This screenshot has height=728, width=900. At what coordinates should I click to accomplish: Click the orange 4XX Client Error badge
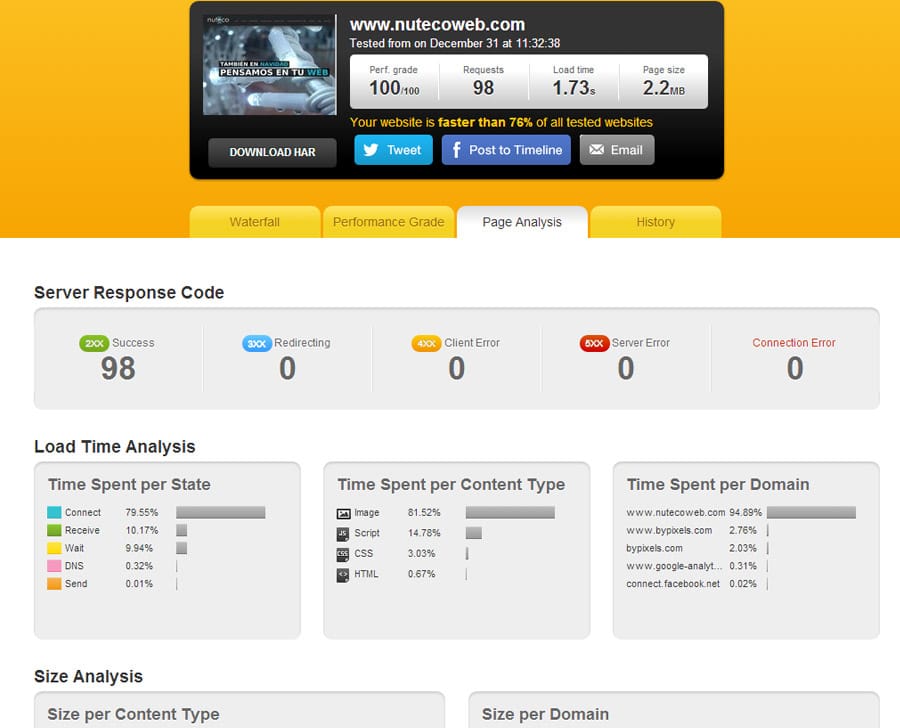(426, 343)
